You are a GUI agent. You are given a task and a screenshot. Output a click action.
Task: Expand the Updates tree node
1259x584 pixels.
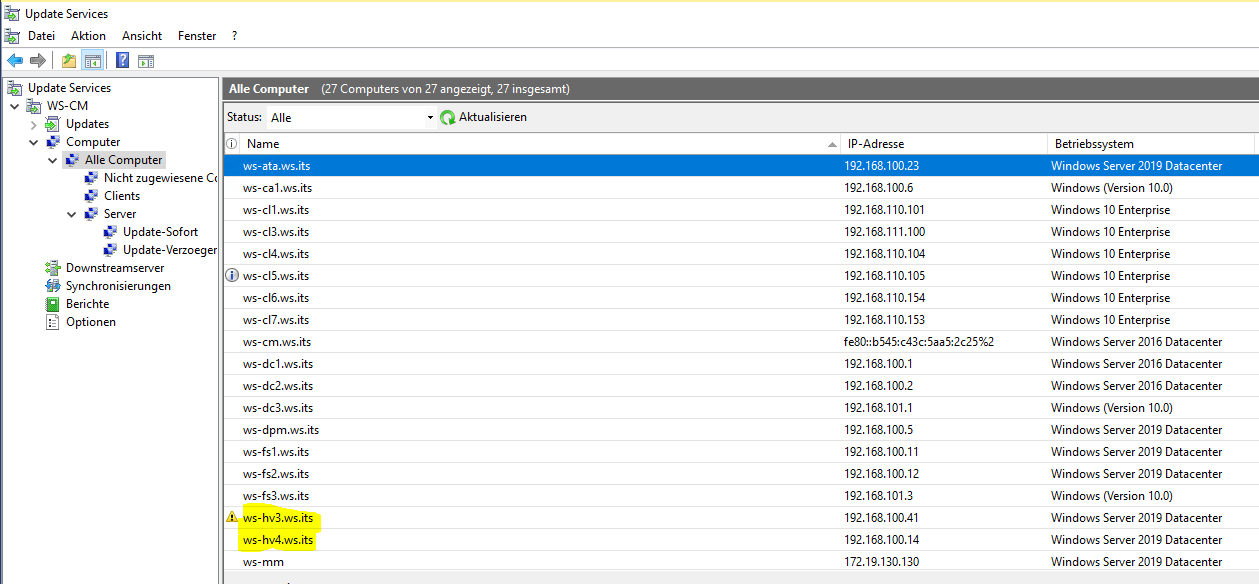(x=34, y=124)
